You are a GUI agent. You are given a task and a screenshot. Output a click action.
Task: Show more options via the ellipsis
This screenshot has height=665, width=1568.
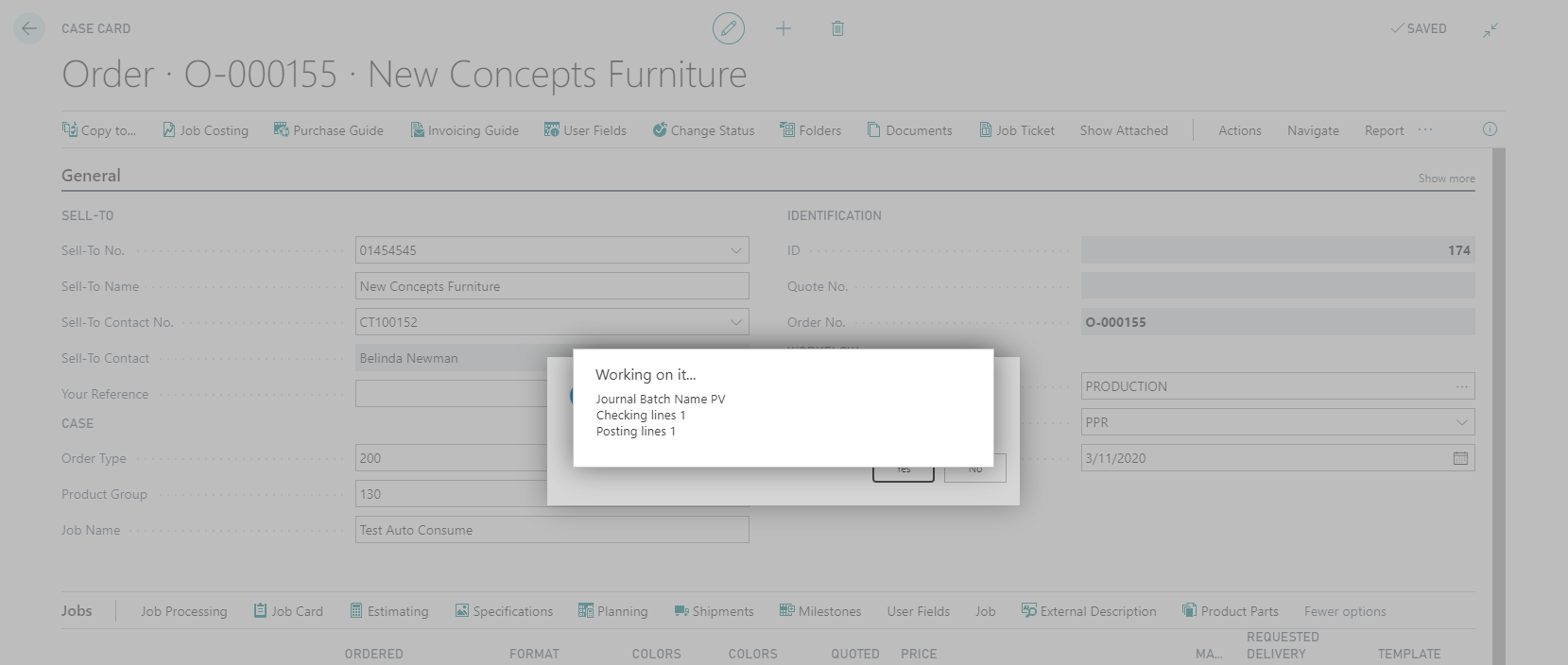pos(1425,129)
